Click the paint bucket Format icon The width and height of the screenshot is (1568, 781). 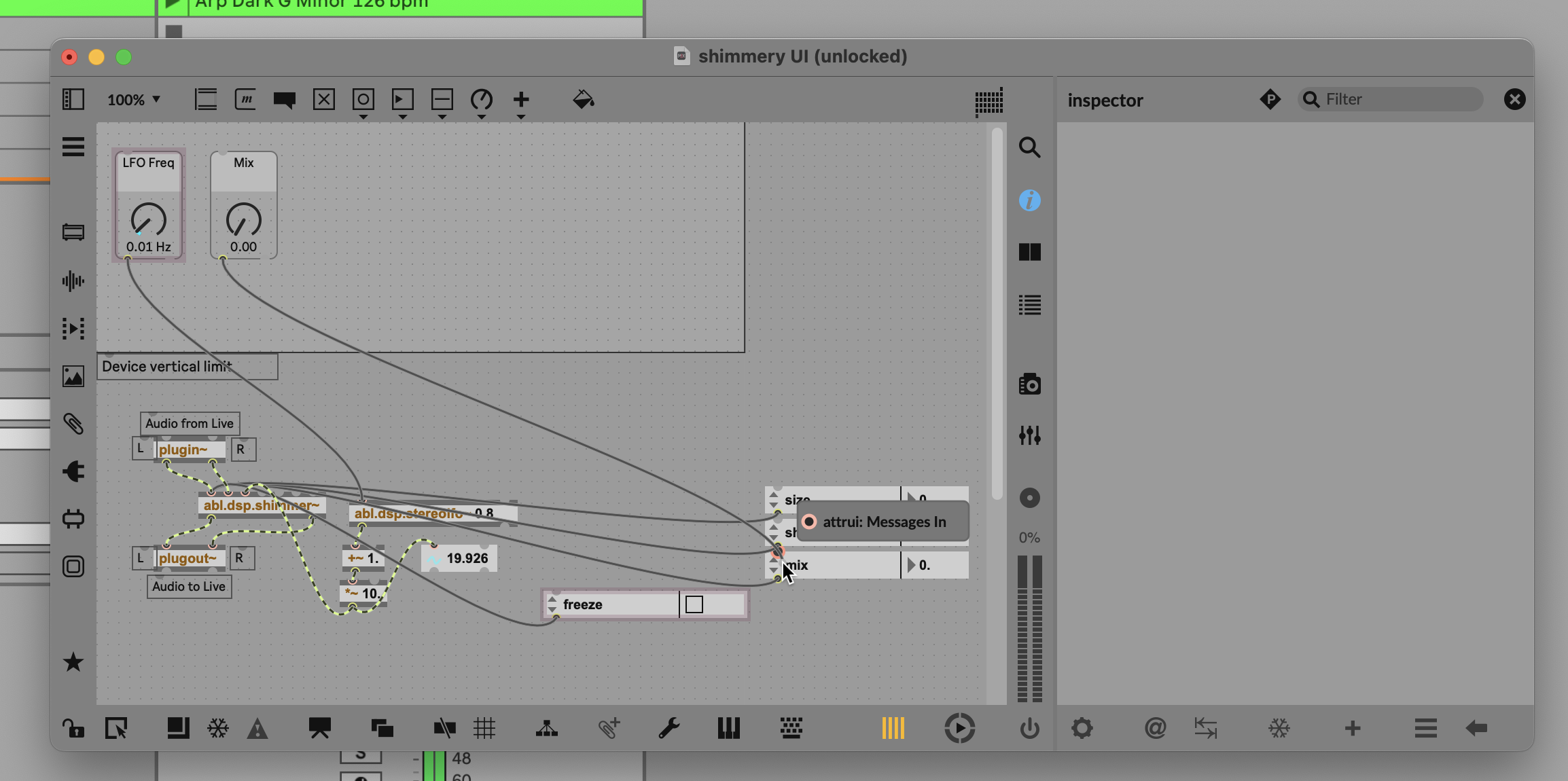[583, 100]
